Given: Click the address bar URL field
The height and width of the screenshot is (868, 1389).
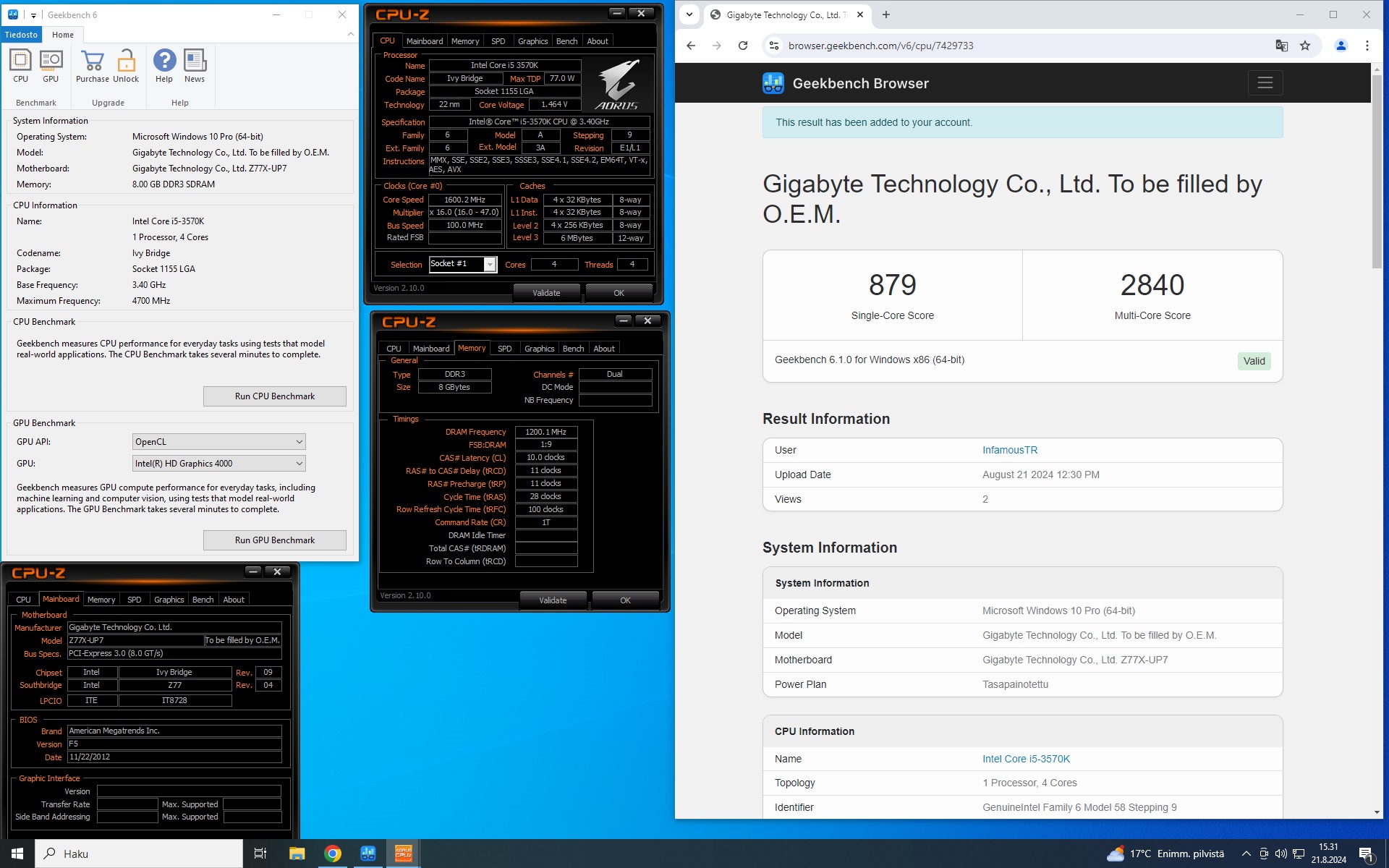Looking at the screenshot, I should coord(1027,46).
